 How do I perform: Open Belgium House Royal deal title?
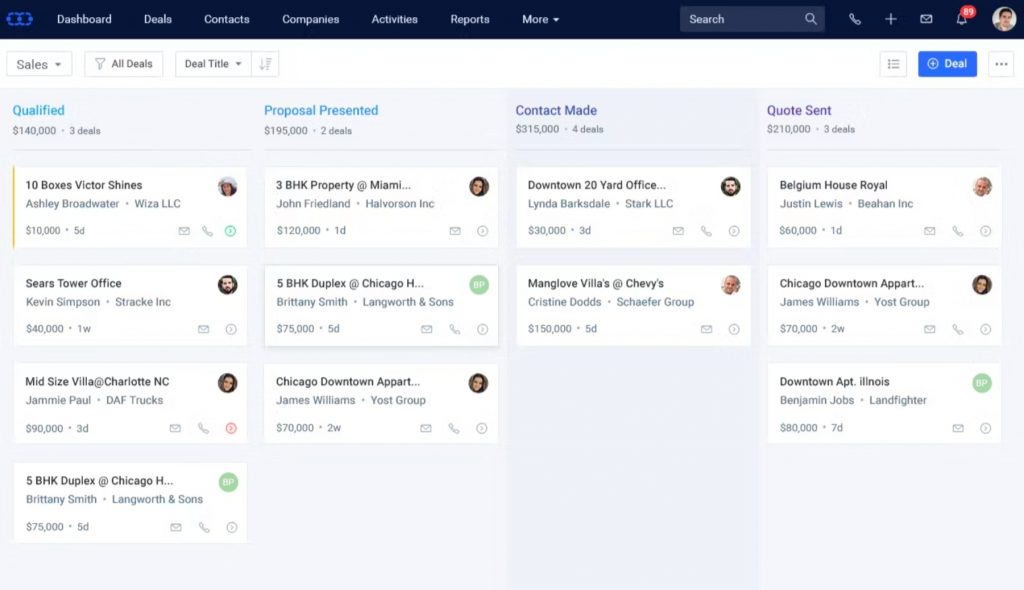coord(833,185)
